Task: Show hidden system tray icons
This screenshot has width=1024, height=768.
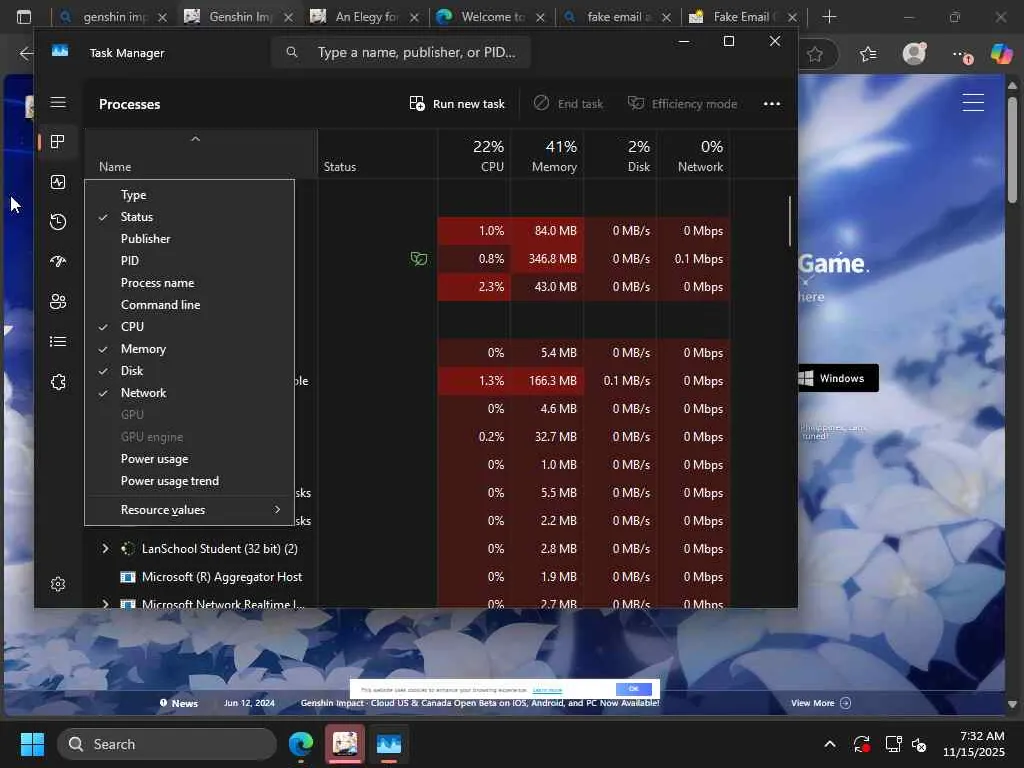Action: (x=829, y=744)
